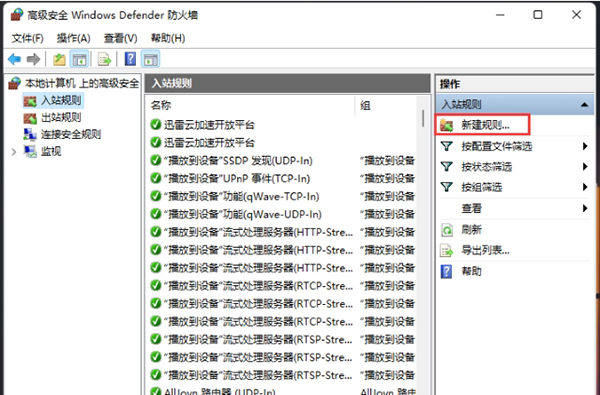The image size is (600, 395).
Task: Click the Up one level folder icon
Action: (x=59, y=59)
